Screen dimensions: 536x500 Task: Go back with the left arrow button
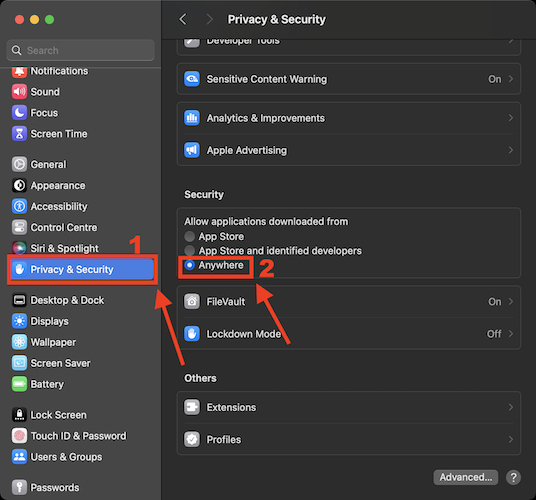tap(183, 19)
